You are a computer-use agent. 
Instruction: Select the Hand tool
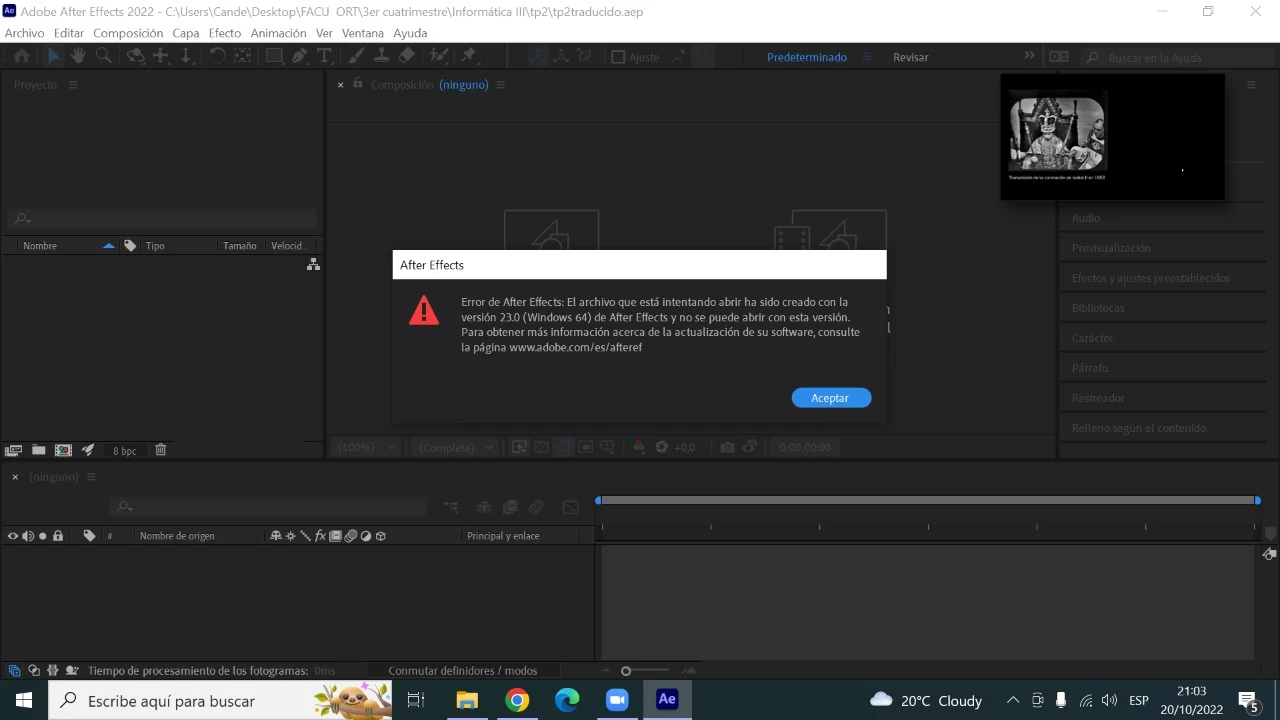[x=78, y=56]
